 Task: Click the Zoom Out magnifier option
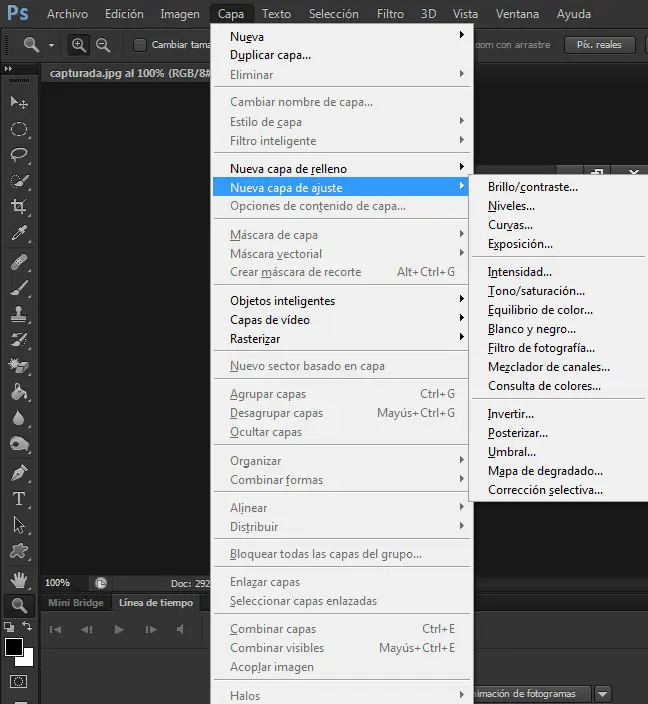pyautogui.click(x=103, y=45)
